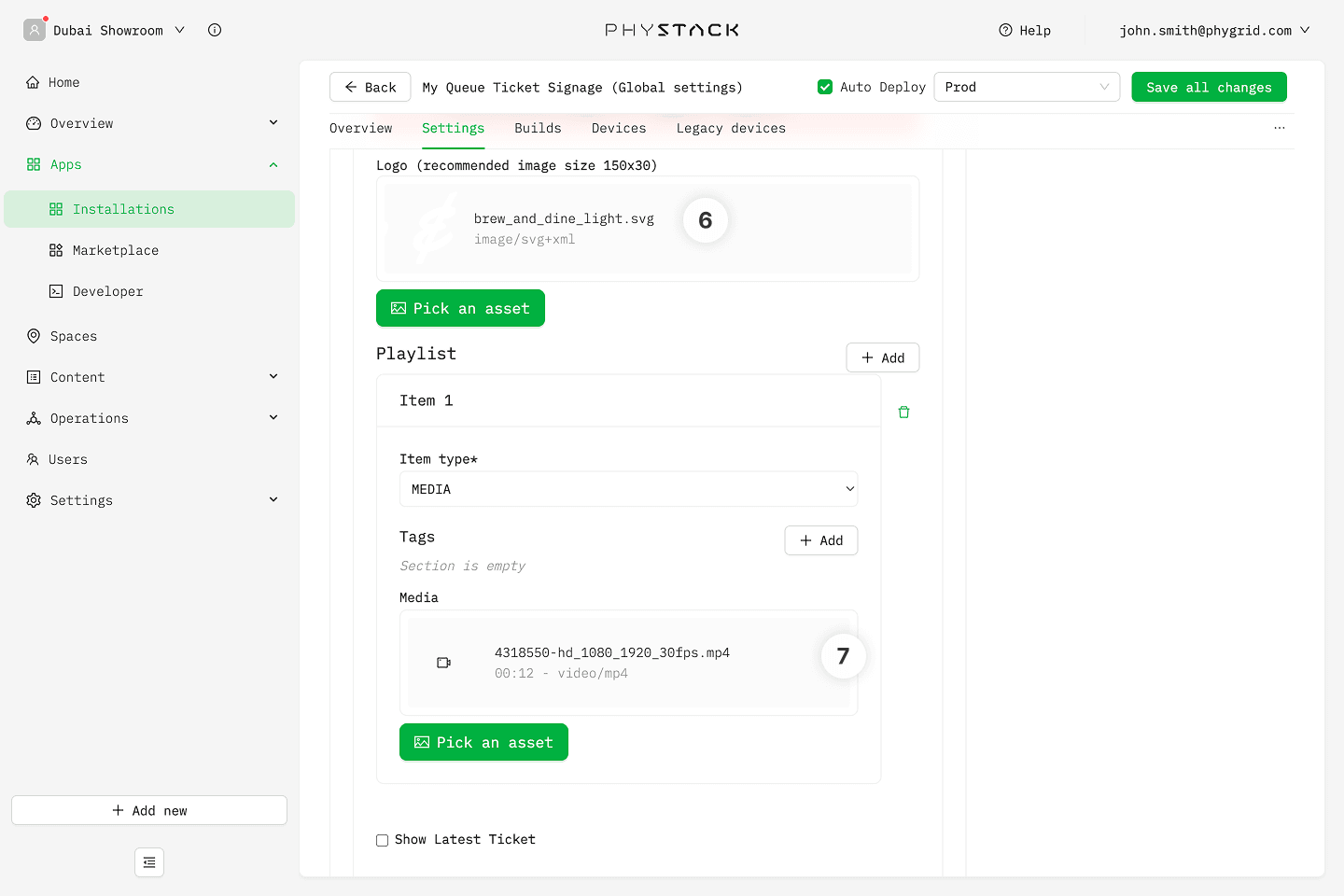Click the Help question mark icon
1344x896 pixels.
[1005, 31]
